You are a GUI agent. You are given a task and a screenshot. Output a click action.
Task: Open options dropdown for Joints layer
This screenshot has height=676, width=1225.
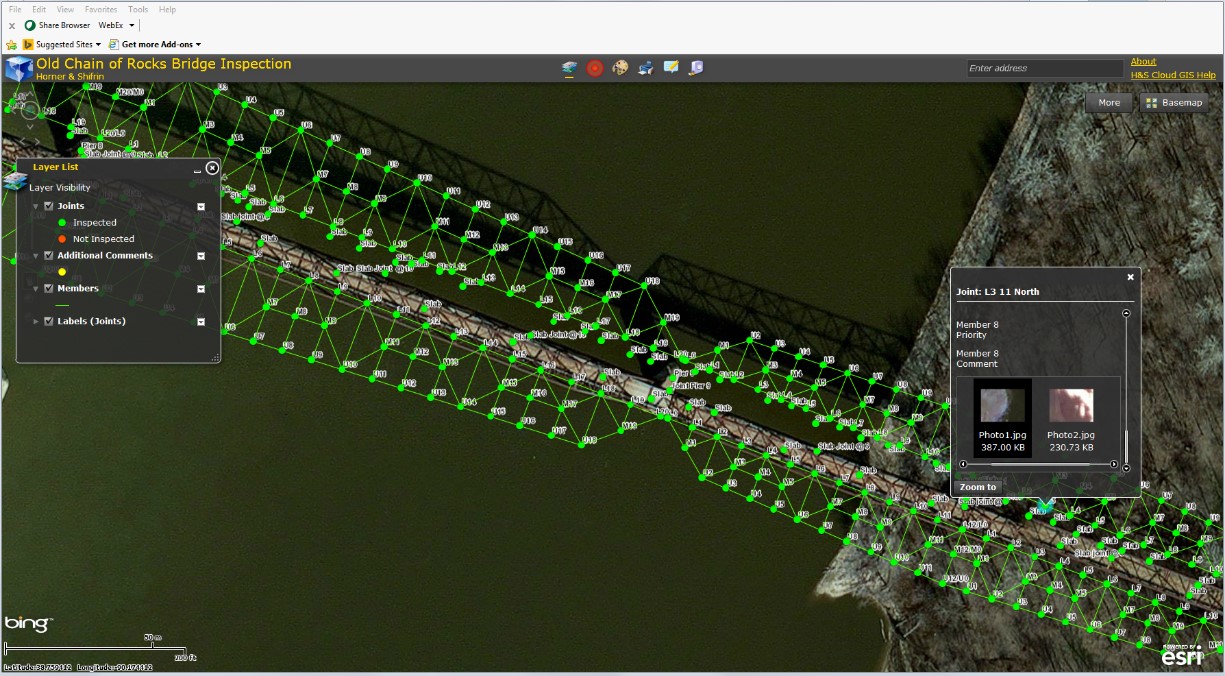[x=201, y=207]
